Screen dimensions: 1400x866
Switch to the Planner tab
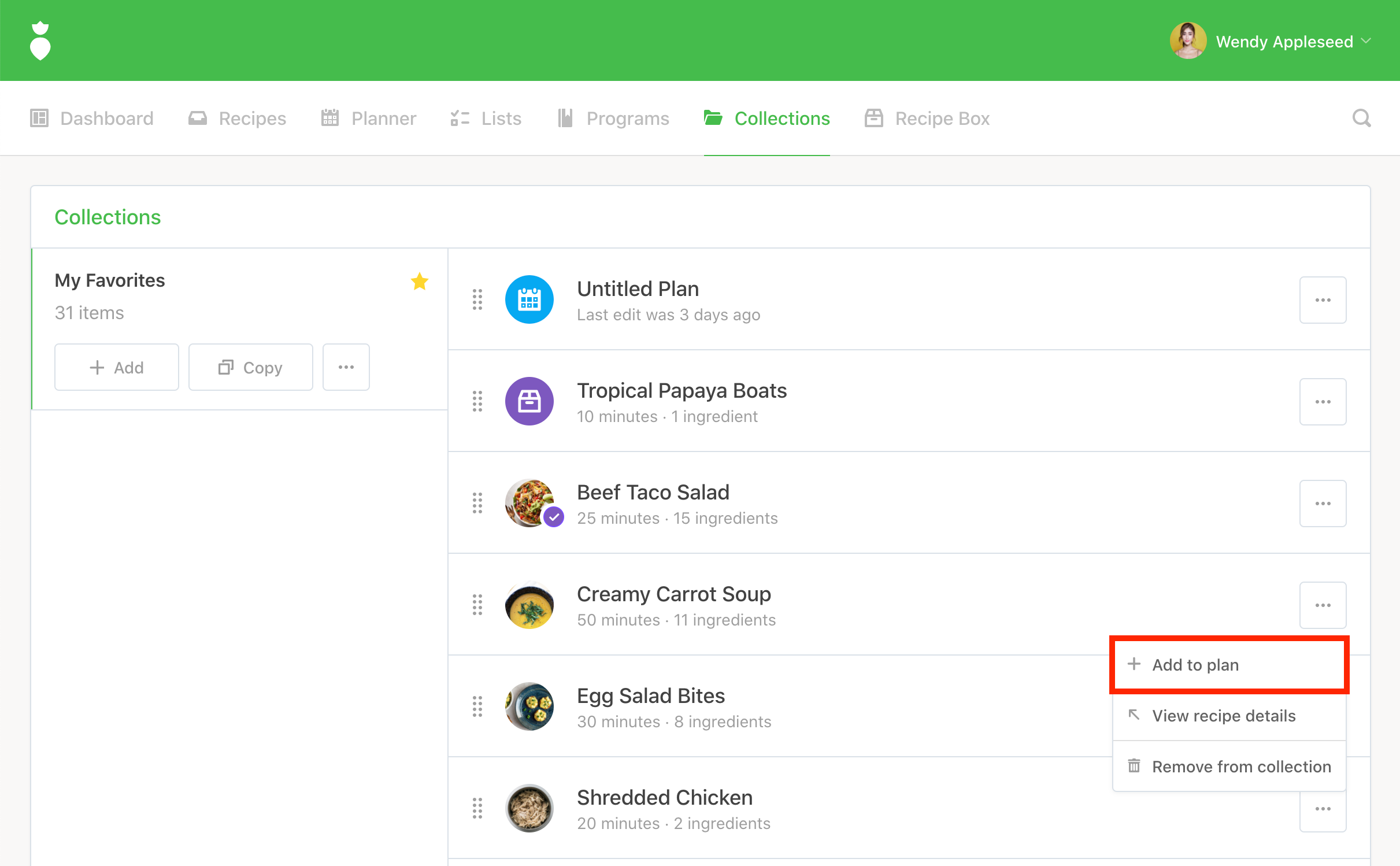(369, 119)
